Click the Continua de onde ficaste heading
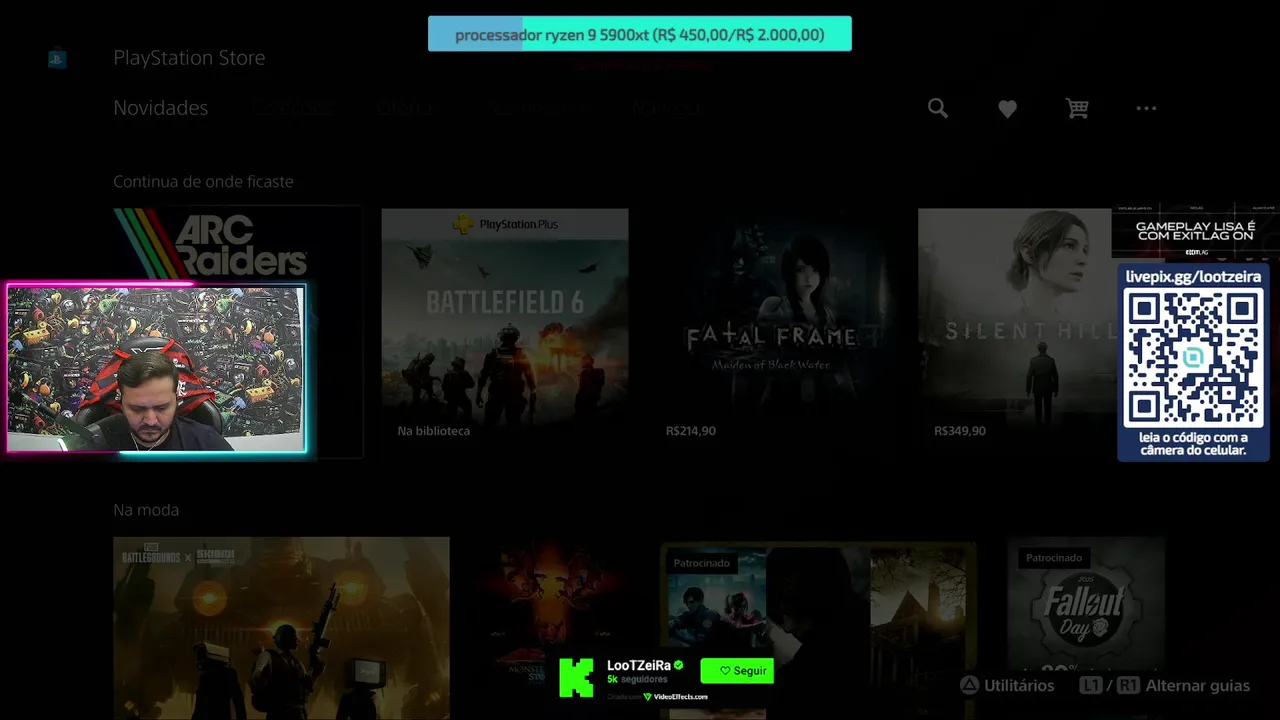1280x720 pixels. pyautogui.click(x=203, y=181)
